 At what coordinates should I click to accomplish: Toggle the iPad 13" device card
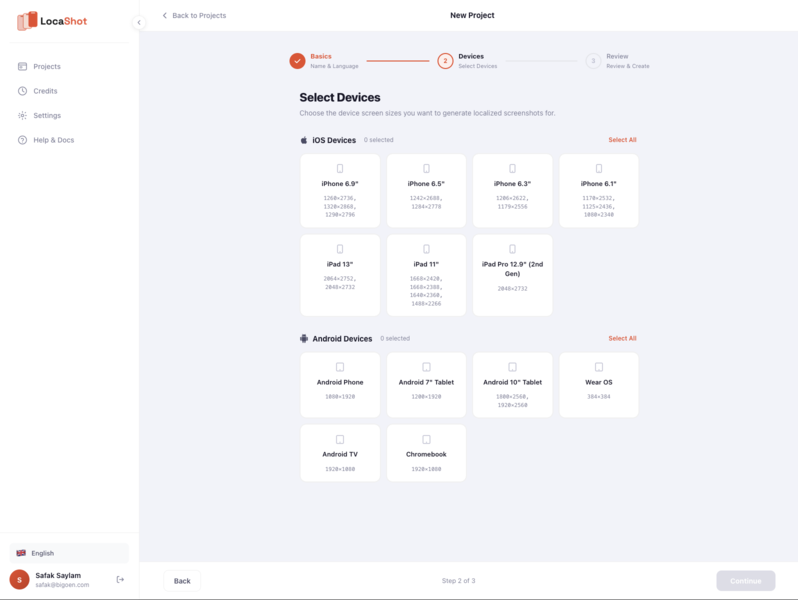coord(340,274)
